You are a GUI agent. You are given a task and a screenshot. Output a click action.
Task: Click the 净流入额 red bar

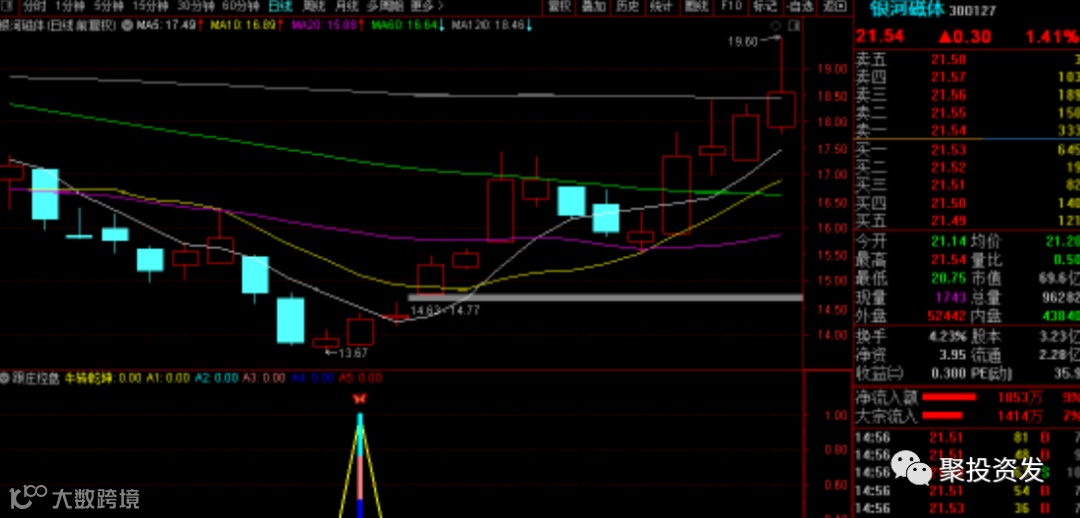click(x=948, y=397)
